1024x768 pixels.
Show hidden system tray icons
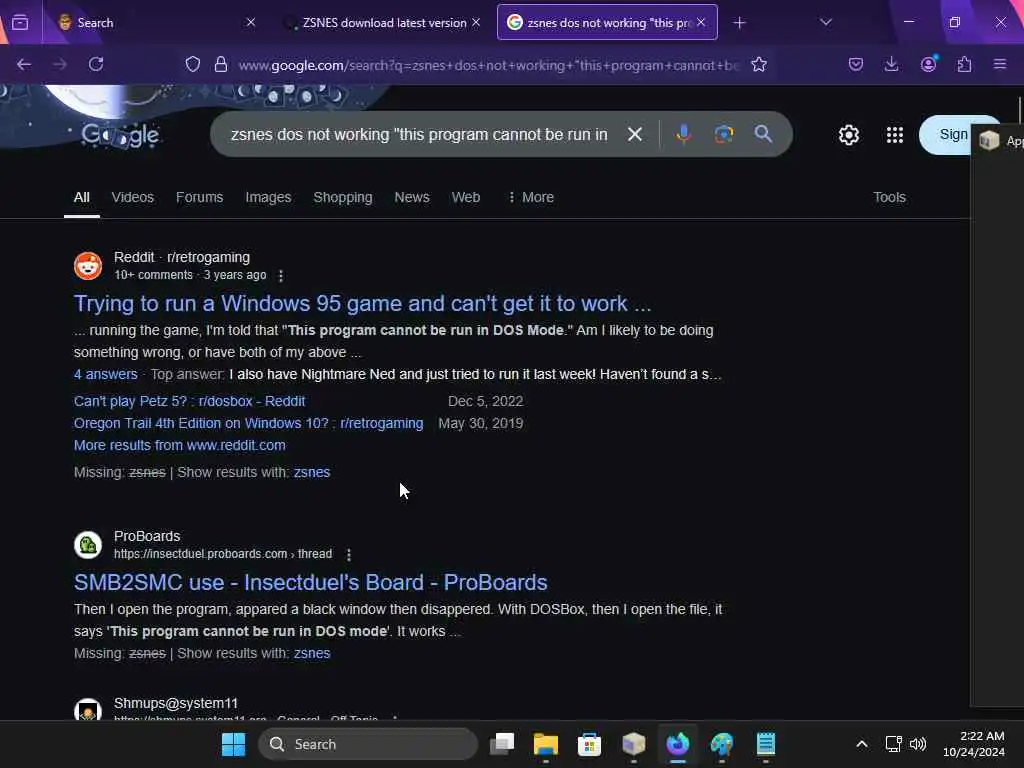(x=862, y=744)
